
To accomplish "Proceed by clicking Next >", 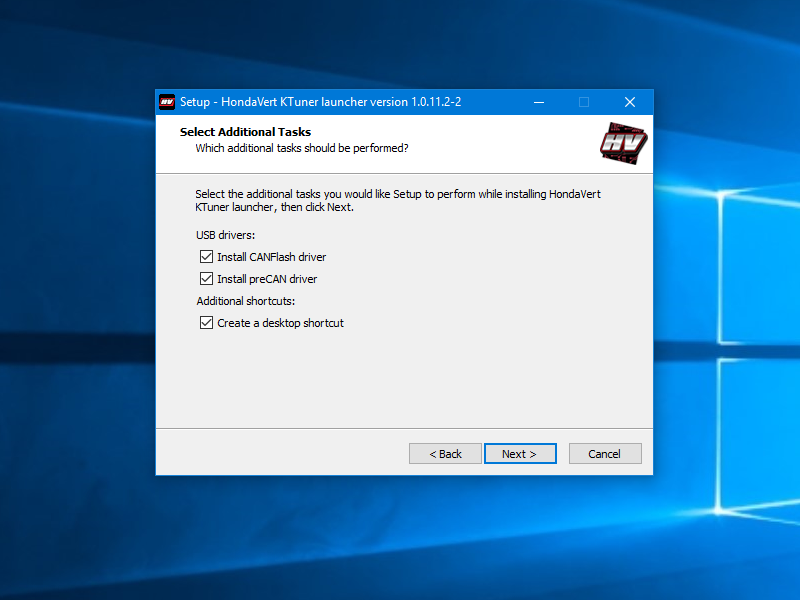I will pyautogui.click(x=520, y=454).
